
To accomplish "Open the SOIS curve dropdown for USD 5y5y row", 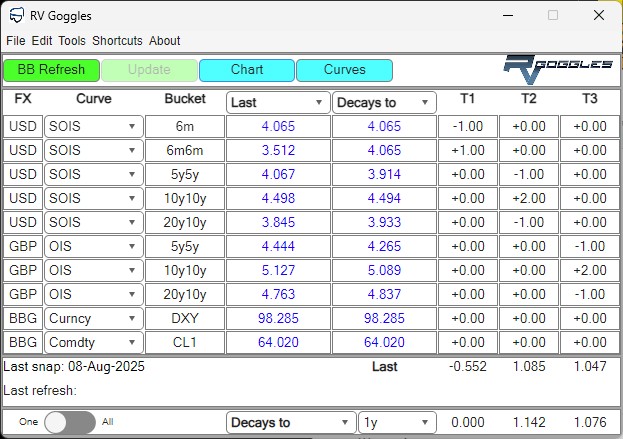I will tap(94, 174).
